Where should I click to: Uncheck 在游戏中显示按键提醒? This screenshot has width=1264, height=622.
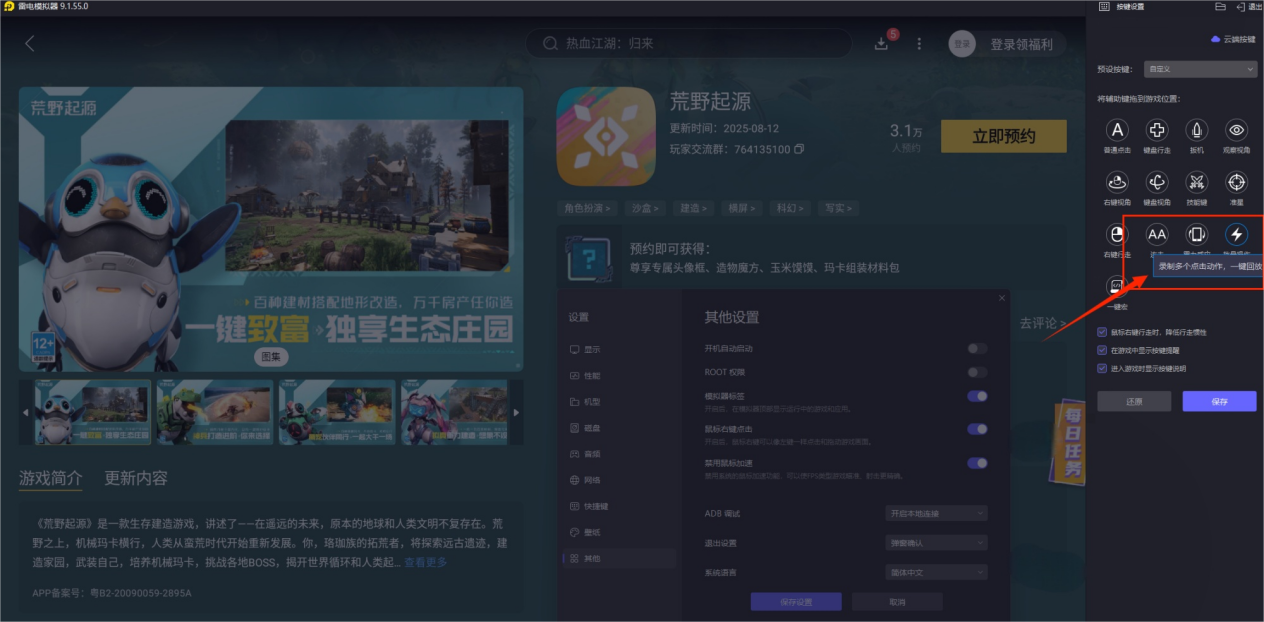[1102, 350]
